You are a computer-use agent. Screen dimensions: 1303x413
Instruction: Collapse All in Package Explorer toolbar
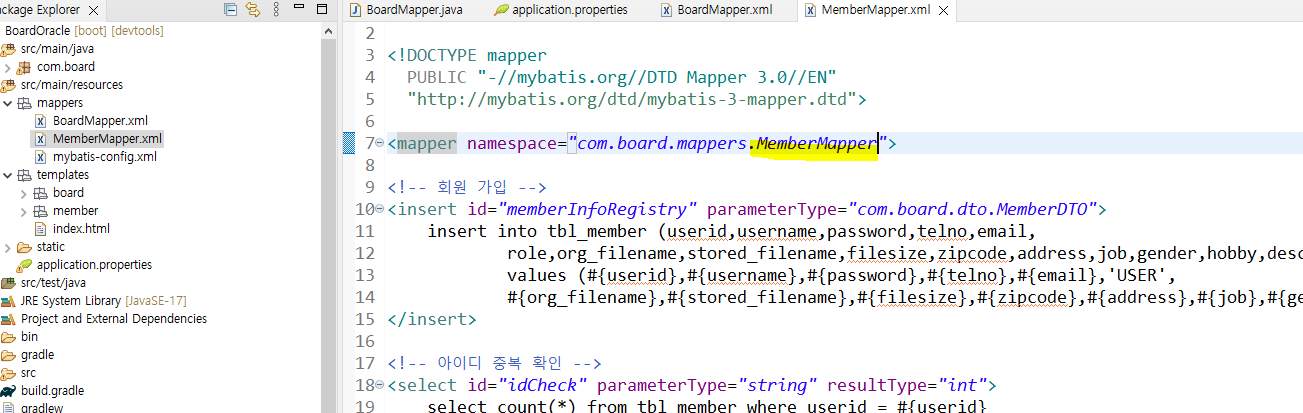[x=232, y=10]
